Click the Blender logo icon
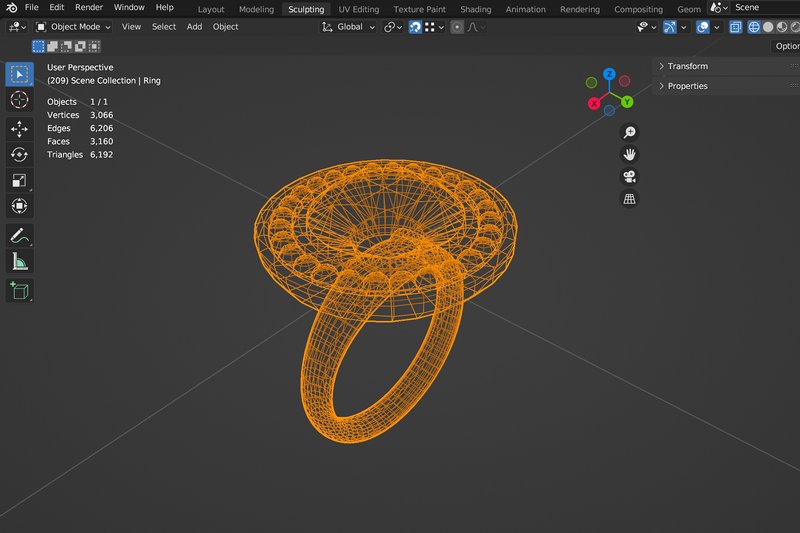800x533 pixels. (x=11, y=8)
